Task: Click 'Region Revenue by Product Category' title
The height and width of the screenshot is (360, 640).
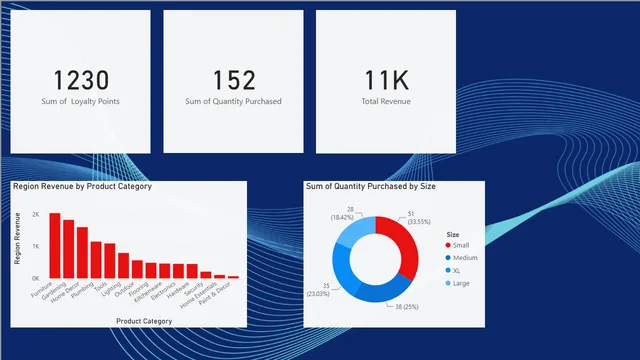Action: pos(82,186)
